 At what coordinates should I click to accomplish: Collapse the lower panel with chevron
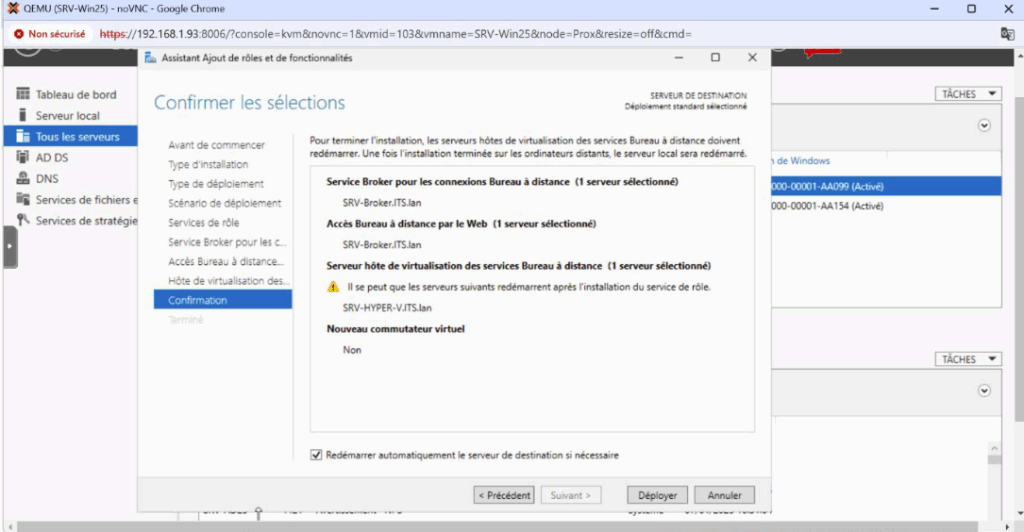[x=984, y=390]
